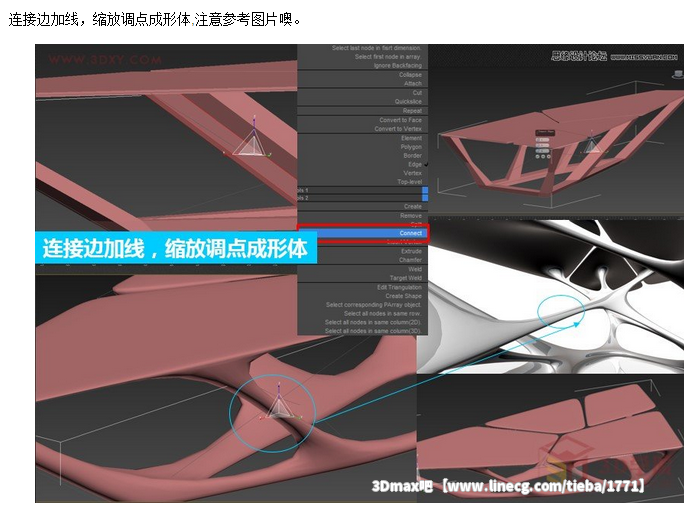
Task: Click the first value field in the caddy
Action: (x=542, y=140)
